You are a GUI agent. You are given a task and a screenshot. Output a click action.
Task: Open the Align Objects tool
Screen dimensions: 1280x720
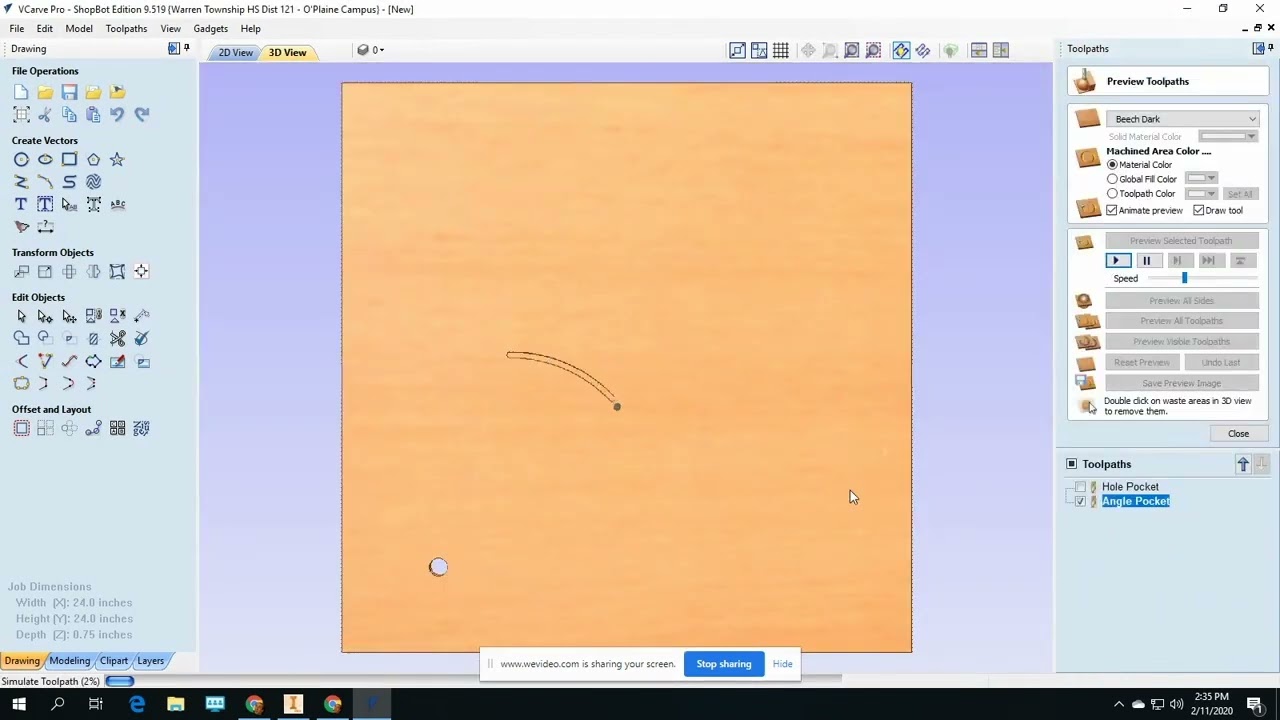[x=141, y=272]
